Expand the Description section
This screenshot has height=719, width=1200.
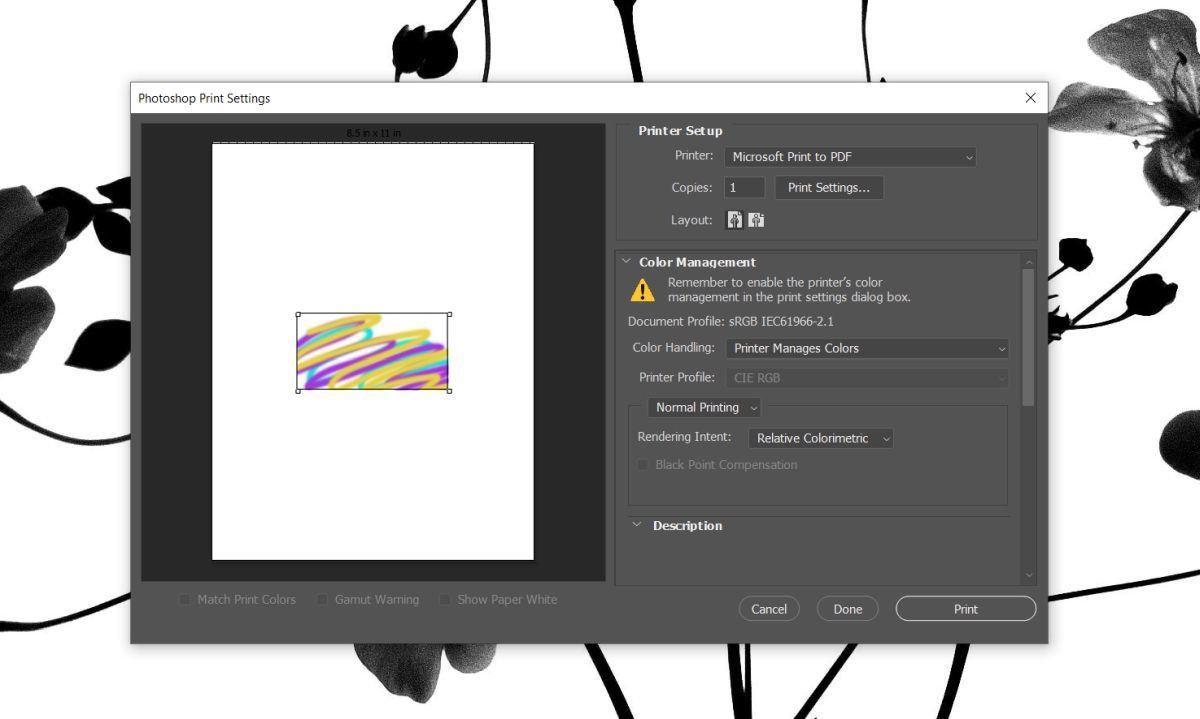[636, 525]
